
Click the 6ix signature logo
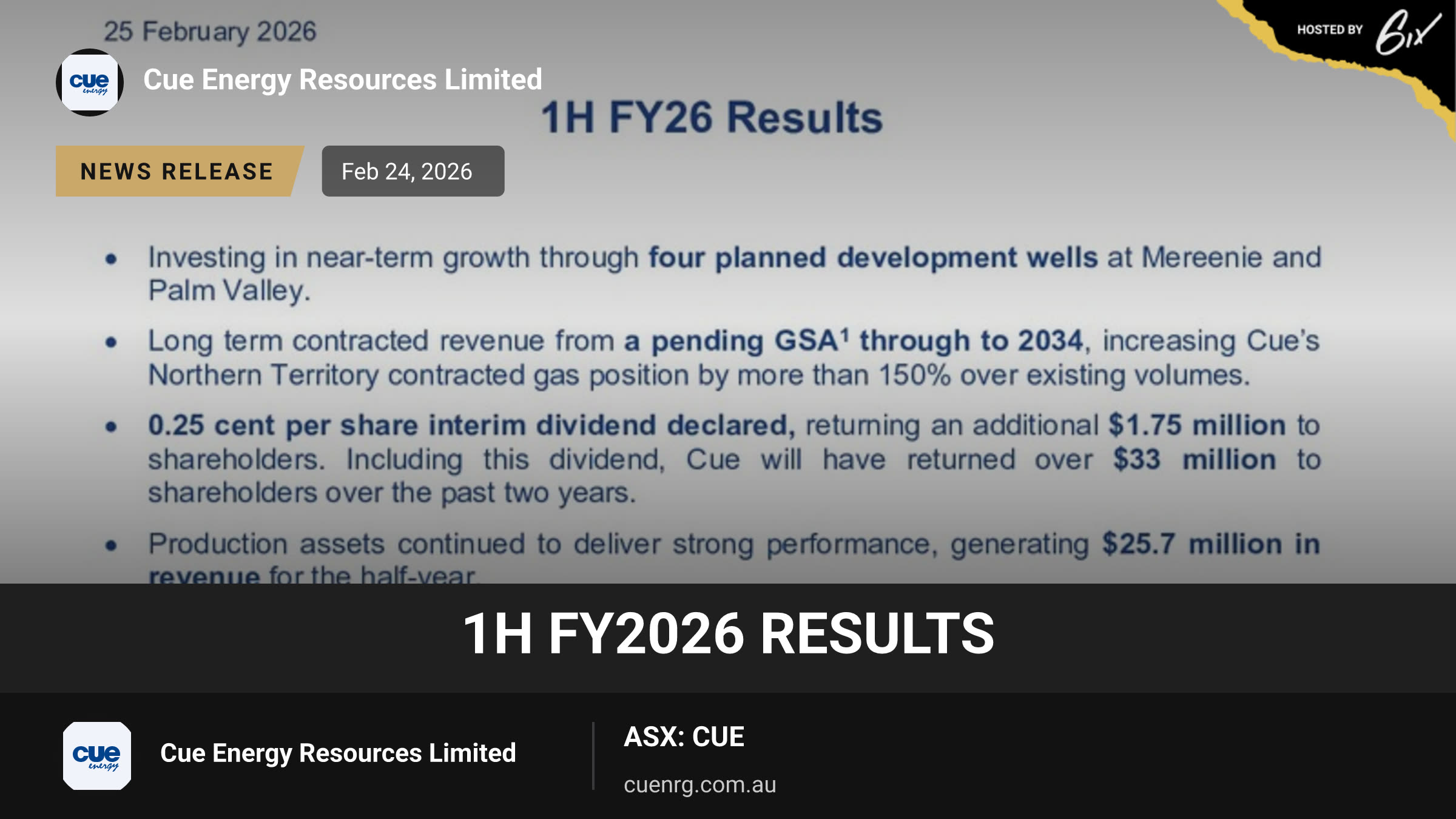click(1407, 33)
